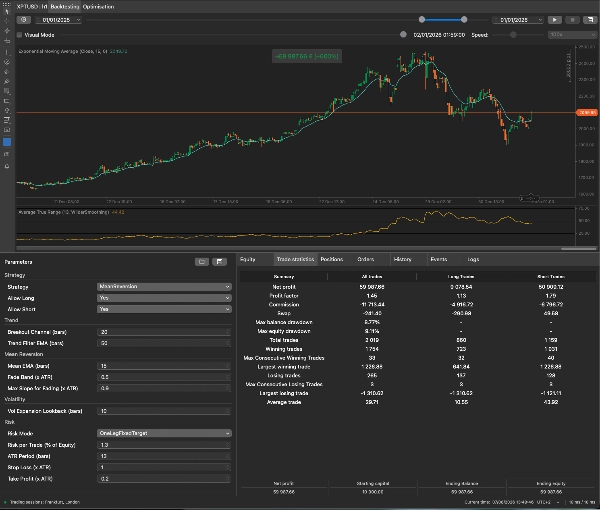Click the Fade Band (x ATR) field
The image size is (600, 510).
(x=164, y=377)
